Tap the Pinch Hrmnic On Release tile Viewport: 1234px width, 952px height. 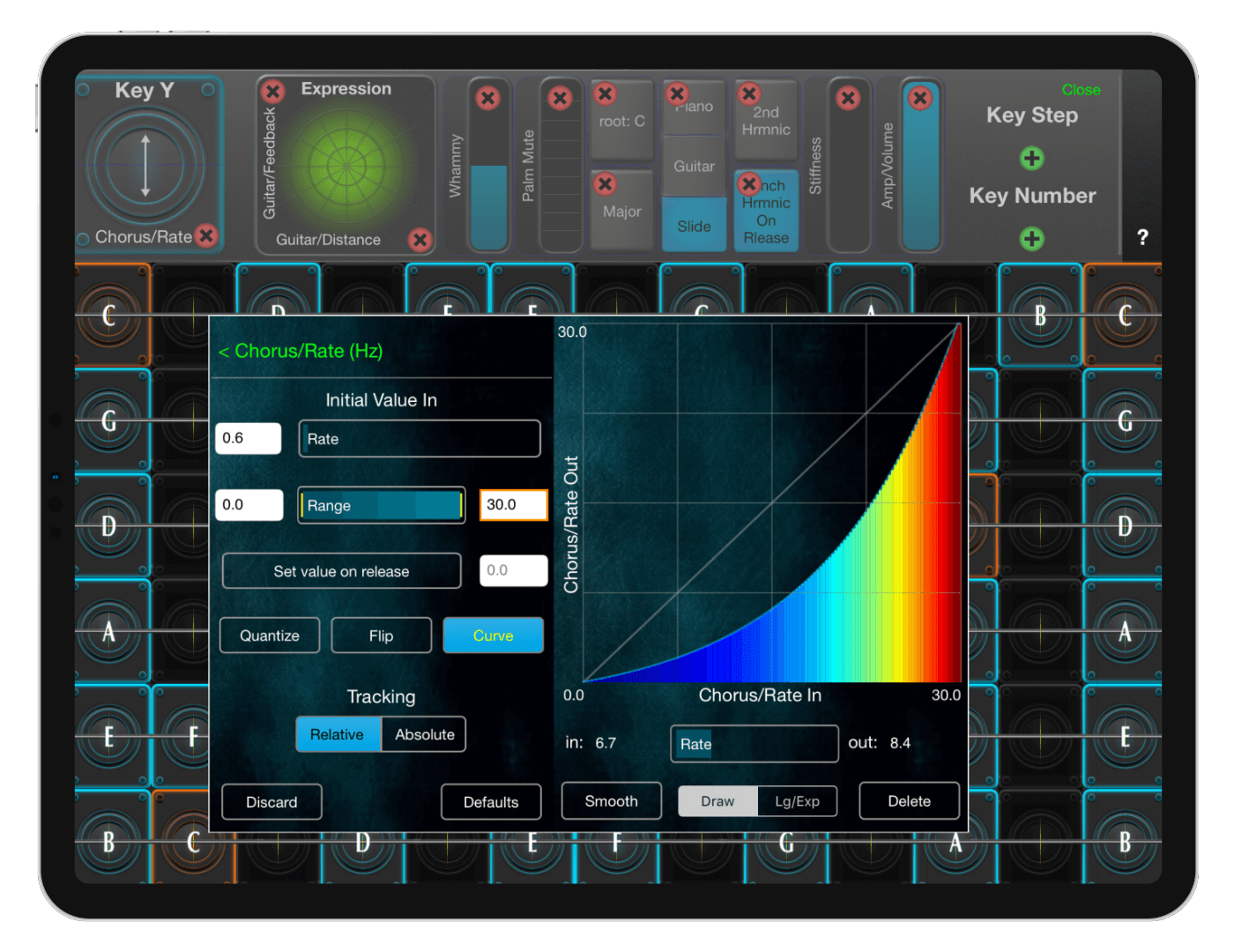pyautogui.click(x=766, y=212)
